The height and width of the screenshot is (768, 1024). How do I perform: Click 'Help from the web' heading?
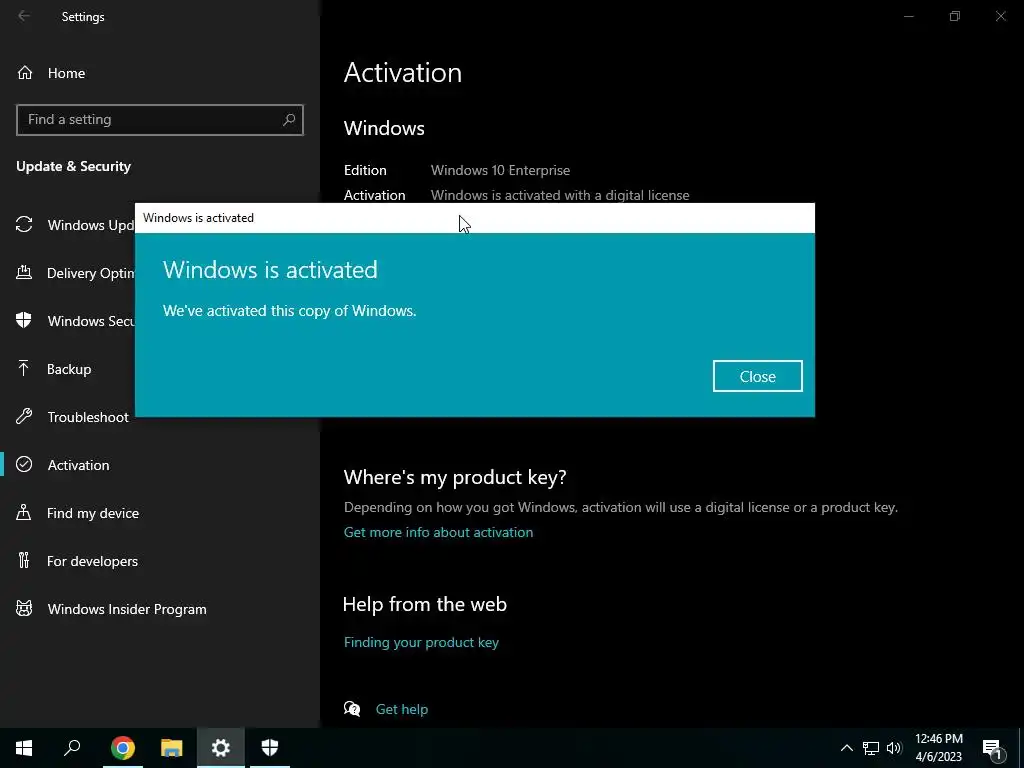425,604
